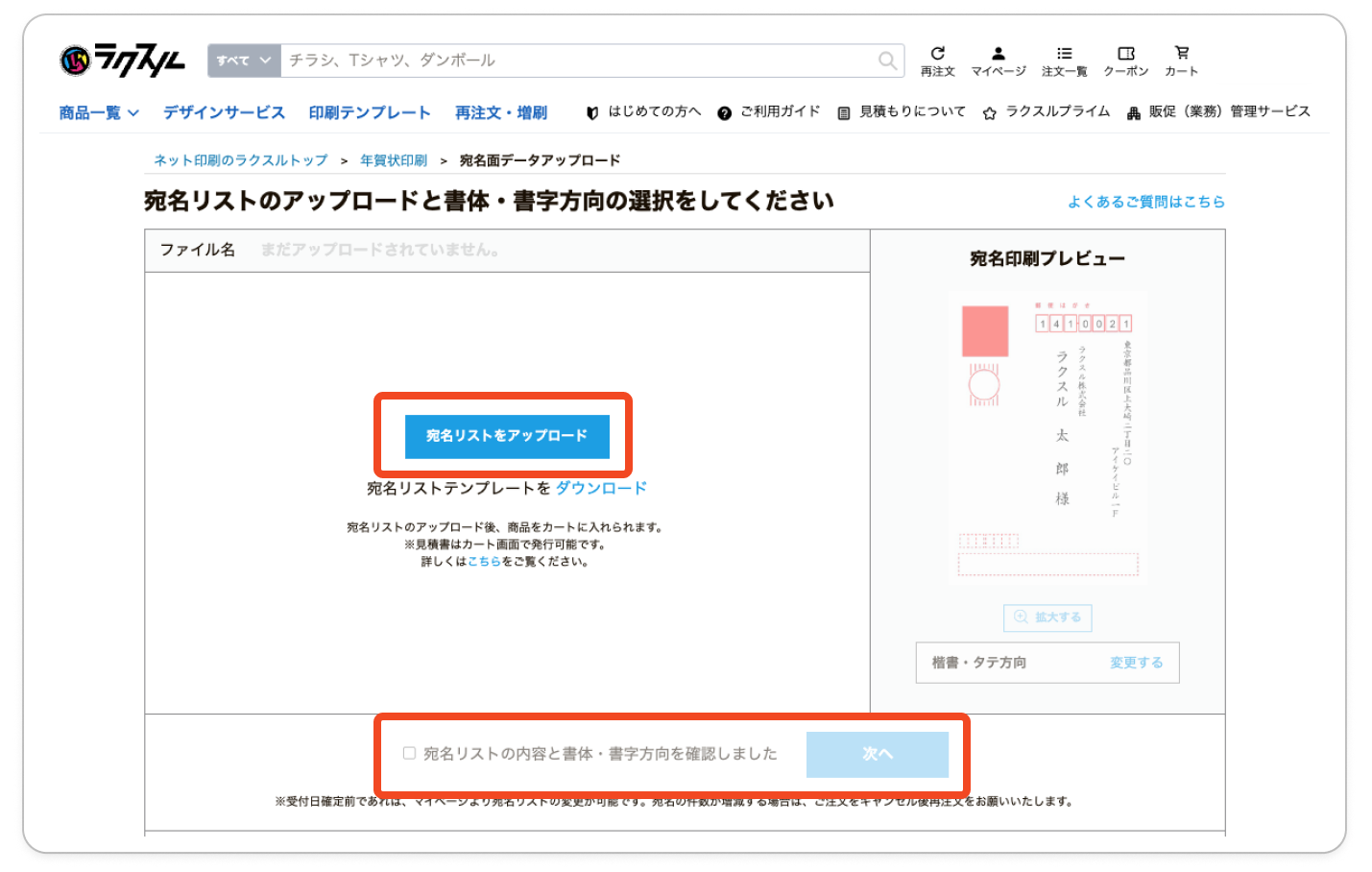Click the Raksul logo
This screenshot has height=872, width=1372.
point(121,61)
